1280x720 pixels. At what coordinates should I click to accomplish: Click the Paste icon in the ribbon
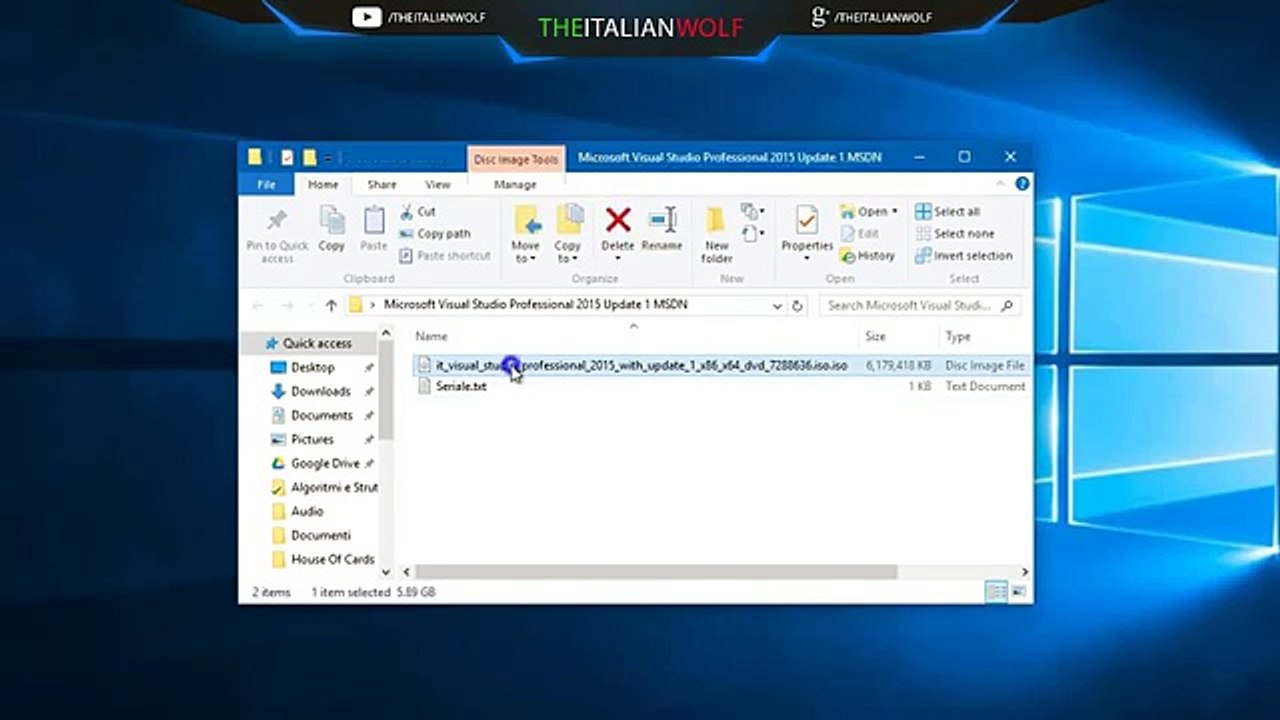pos(374,220)
